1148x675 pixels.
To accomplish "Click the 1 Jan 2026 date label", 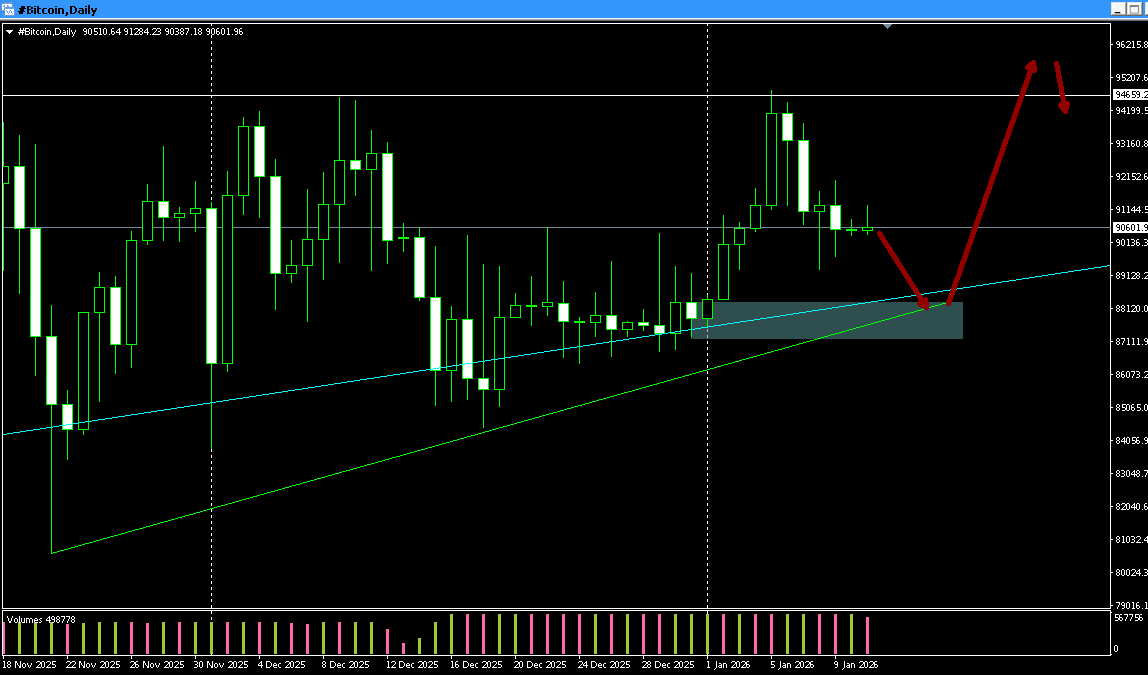I will 728,665.
